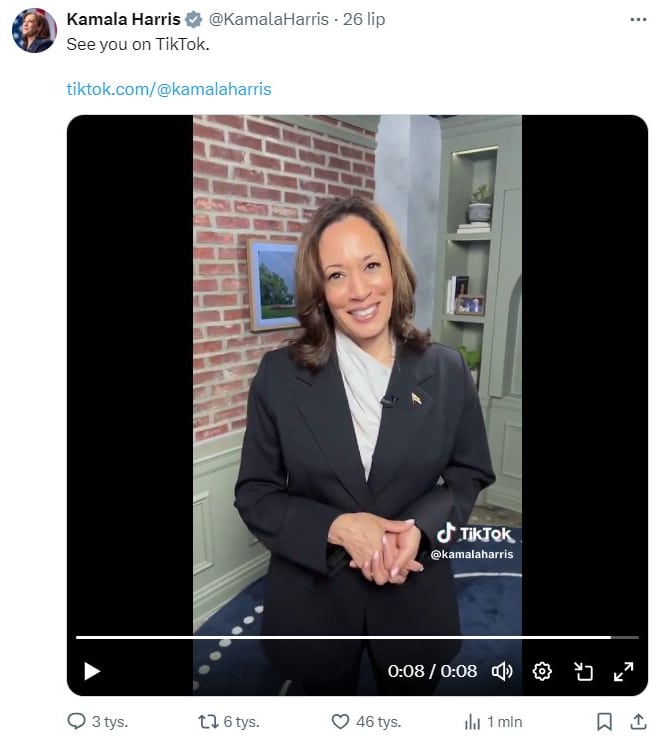Image resolution: width=656 pixels, height=746 pixels.
Task: Click the blue verified badge
Action: (x=194, y=20)
